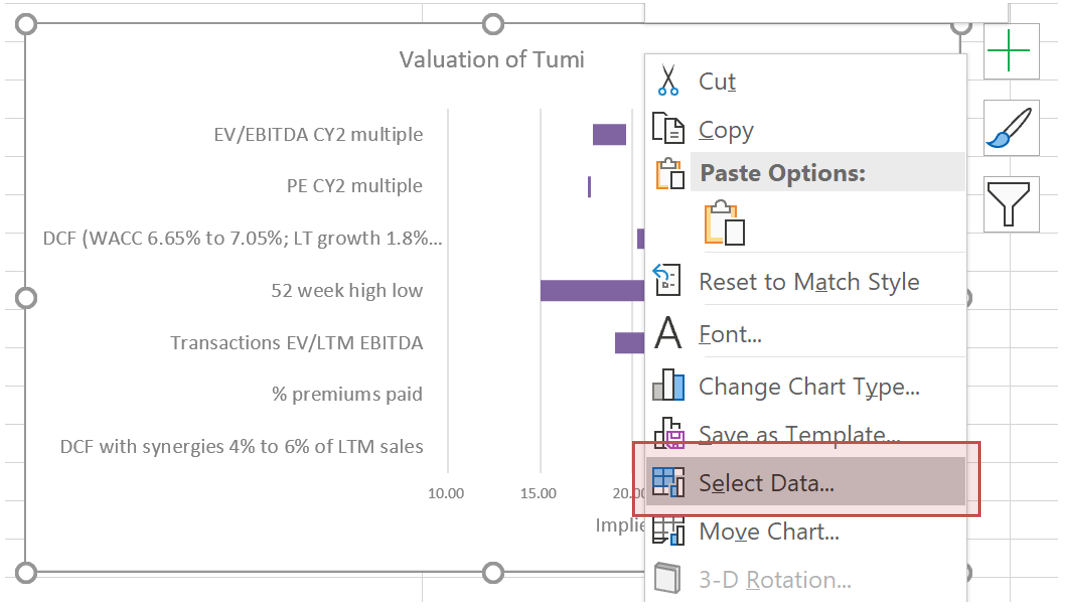Click the scissors Cut icon
The height and width of the screenshot is (612, 1065).
(668, 81)
